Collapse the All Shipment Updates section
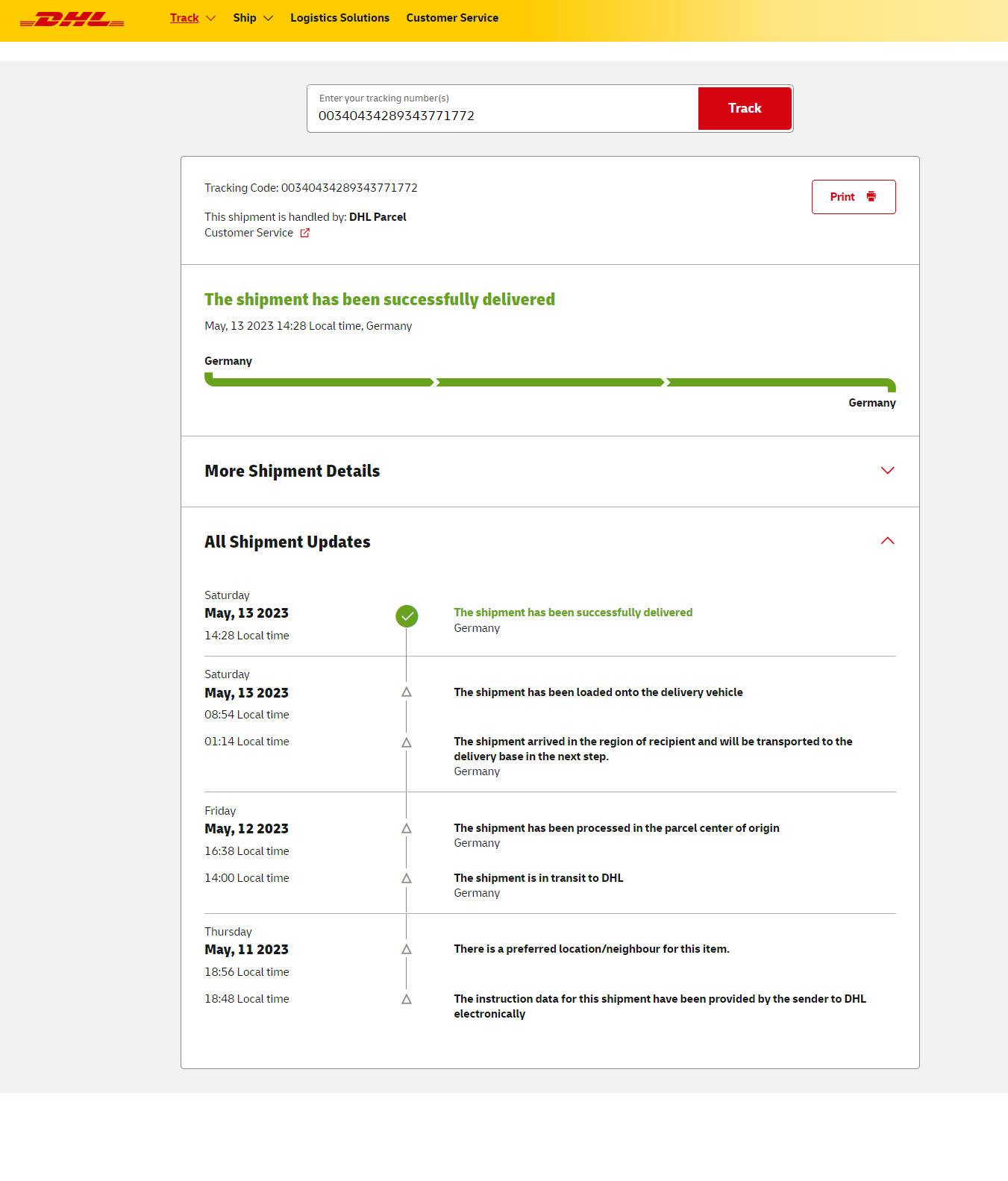 point(887,542)
